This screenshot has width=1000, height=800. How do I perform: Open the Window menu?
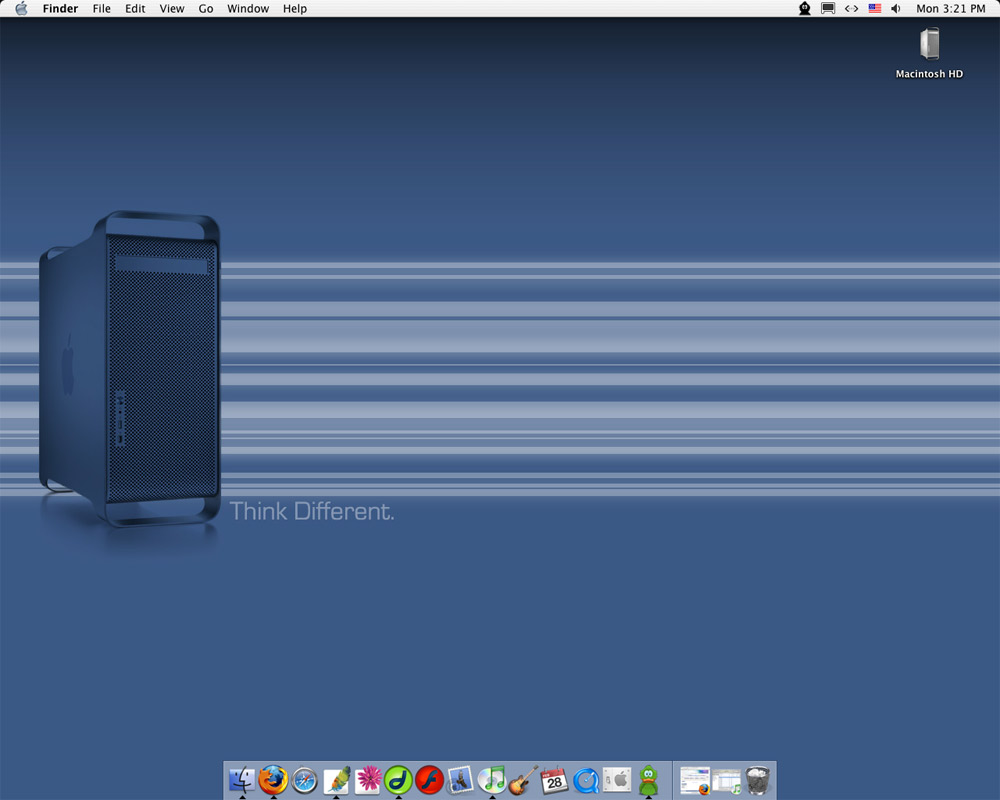(248, 8)
